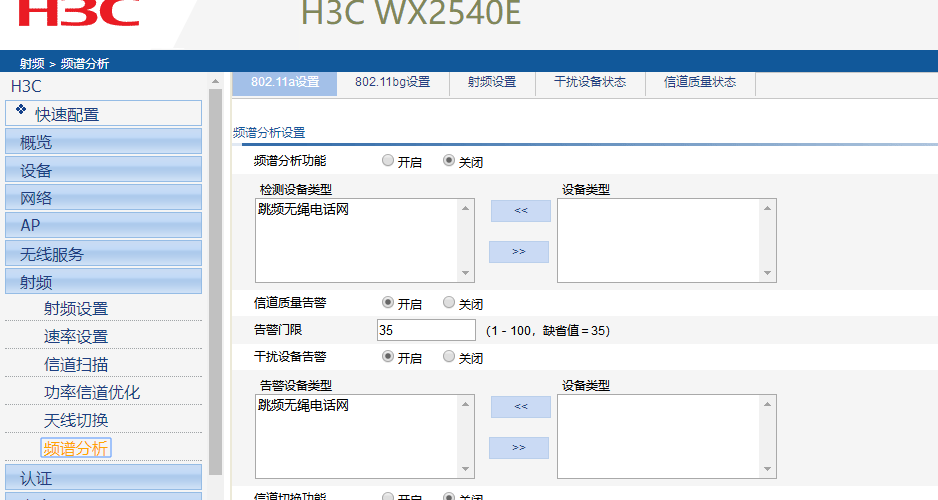
Task: Expand the AP sidebar section
Action: click(103, 225)
